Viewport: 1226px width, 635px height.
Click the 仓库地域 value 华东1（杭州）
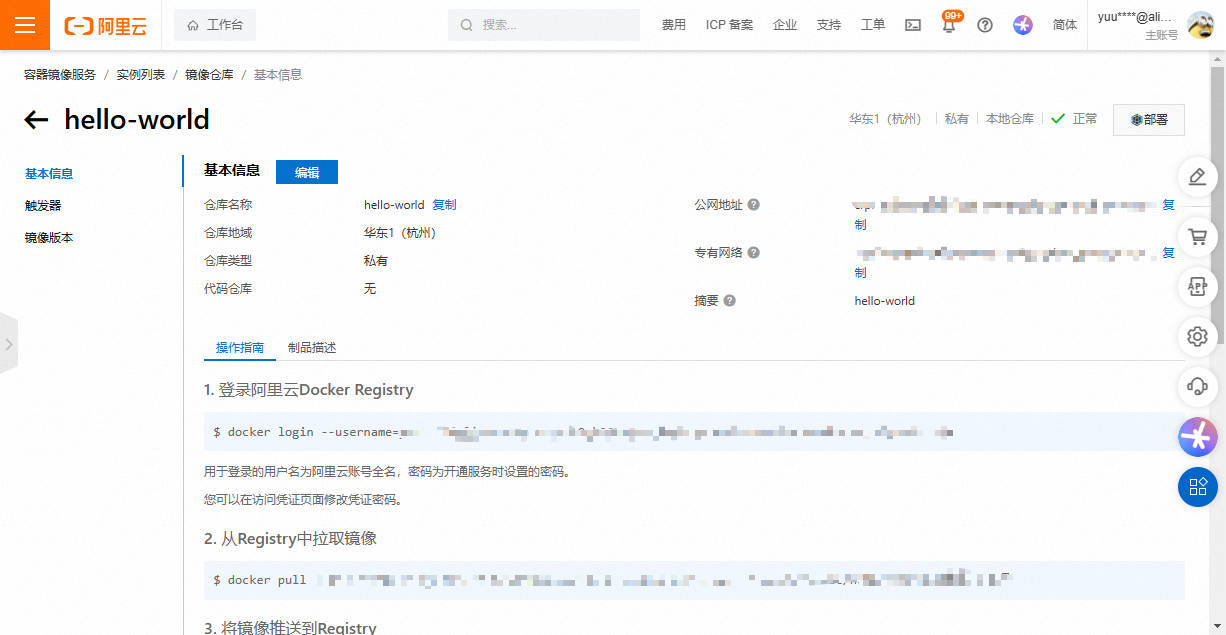[x=401, y=233]
